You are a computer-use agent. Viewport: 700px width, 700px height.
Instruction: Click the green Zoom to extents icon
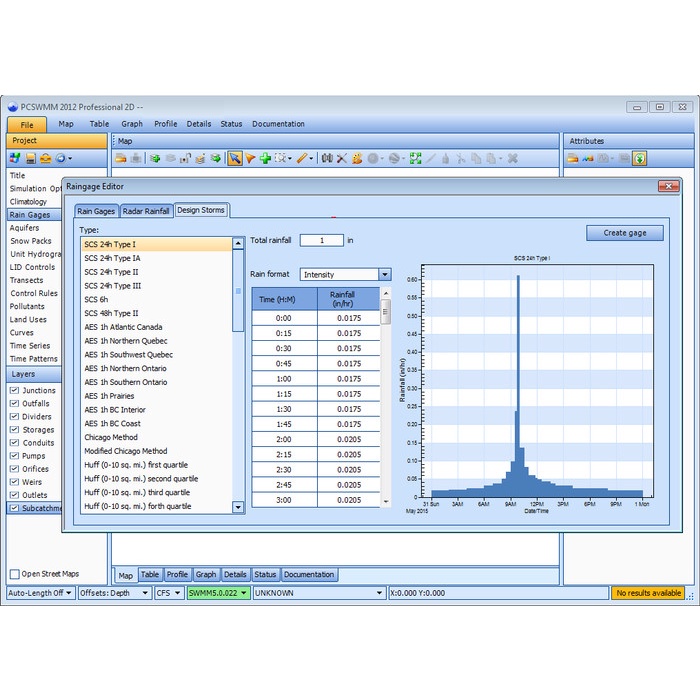[x=416, y=158]
